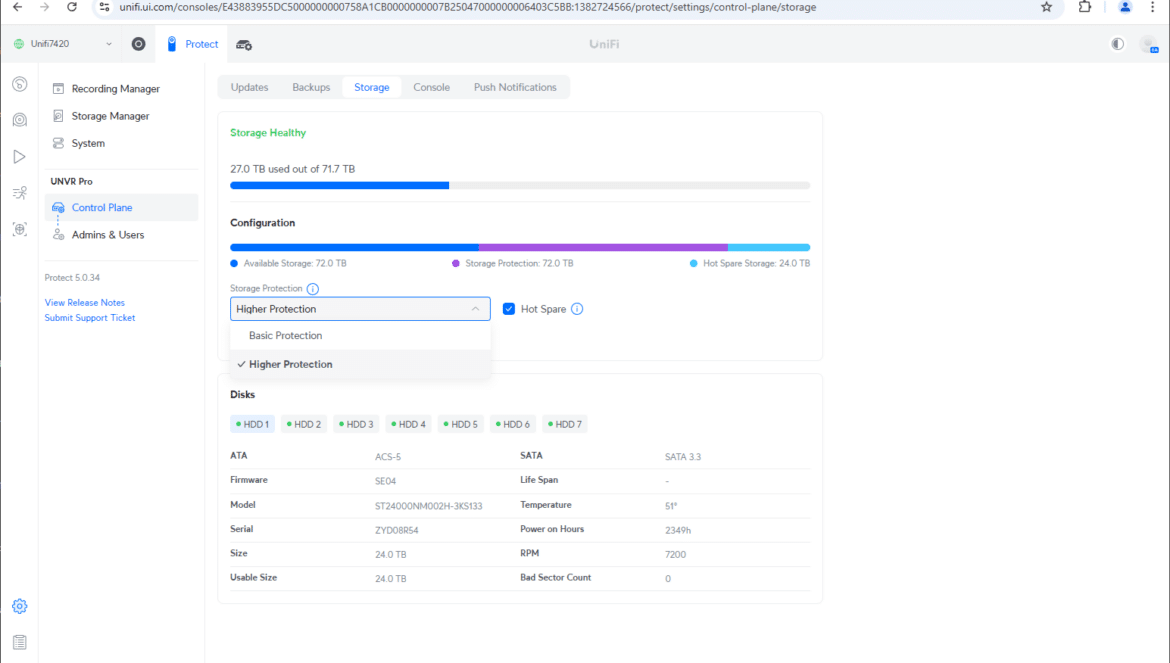Image resolution: width=1170 pixels, height=663 pixels.
Task: Click the Storage Protection info icon
Action: (313, 289)
